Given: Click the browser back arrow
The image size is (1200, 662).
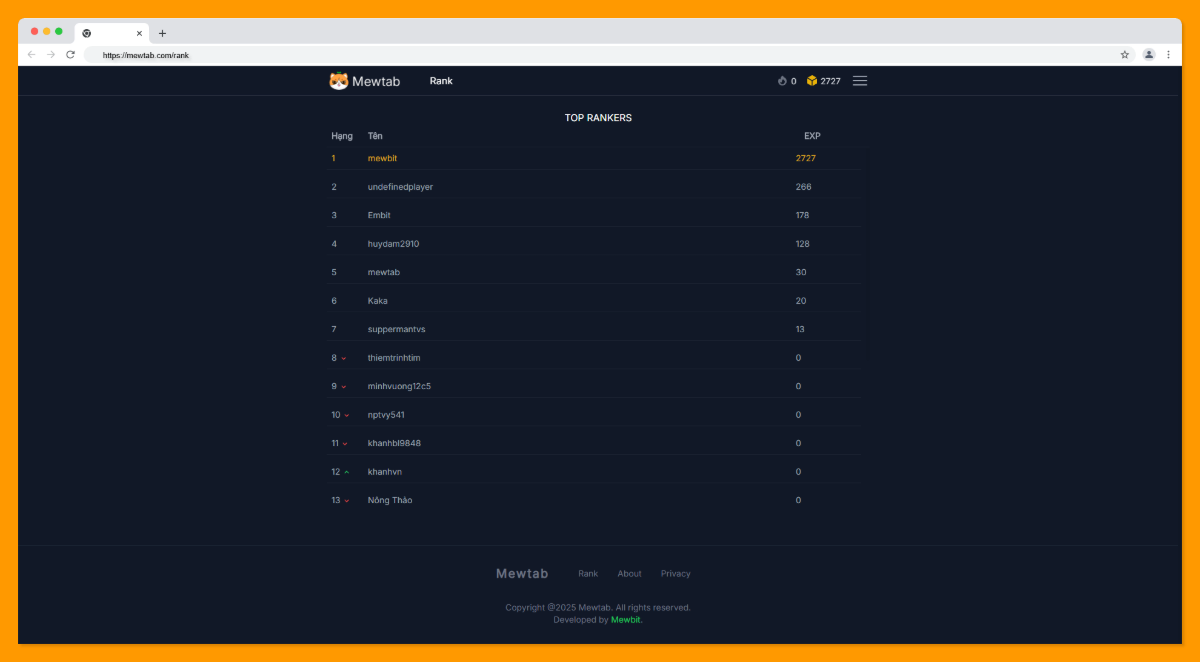Looking at the screenshot, I should [x=31, y=54].
